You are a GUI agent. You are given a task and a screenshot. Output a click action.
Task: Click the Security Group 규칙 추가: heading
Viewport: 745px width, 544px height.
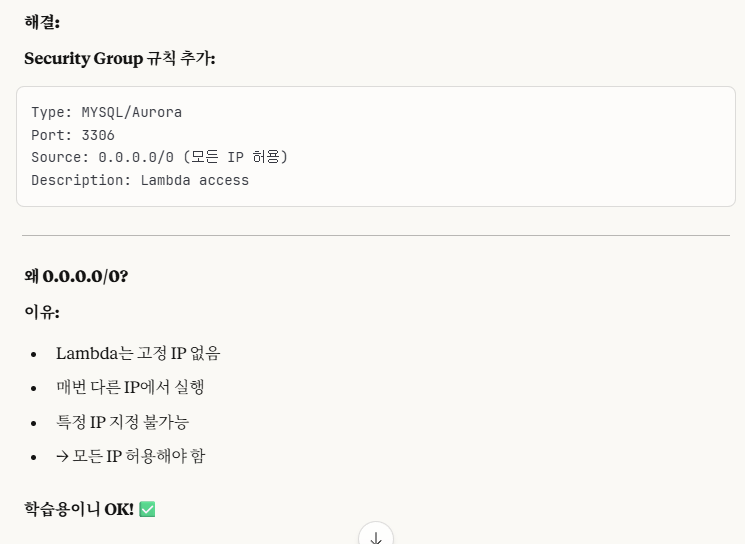click(x=120, y=58)
